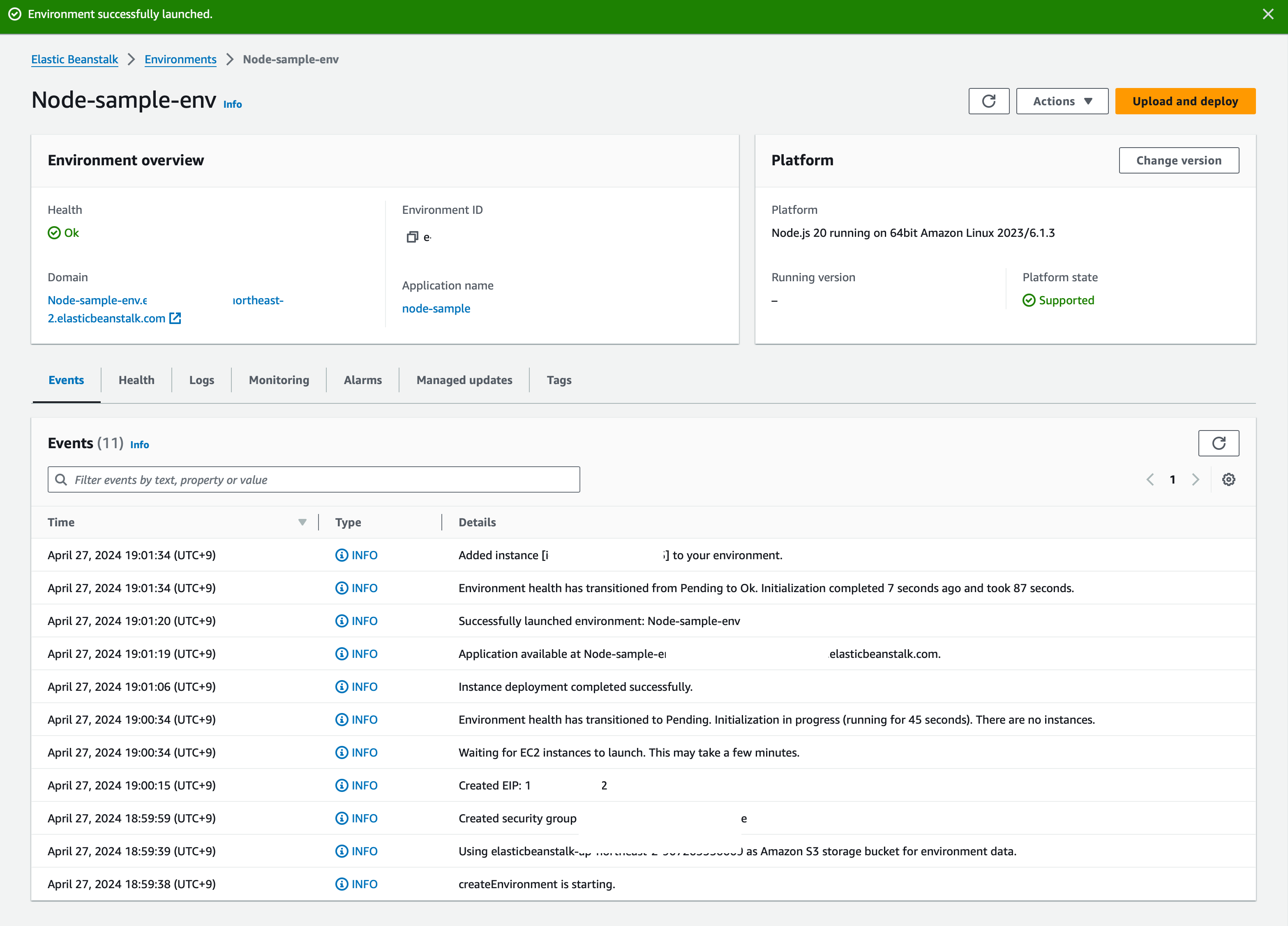Click INFO icon for Created security group event

342,819
